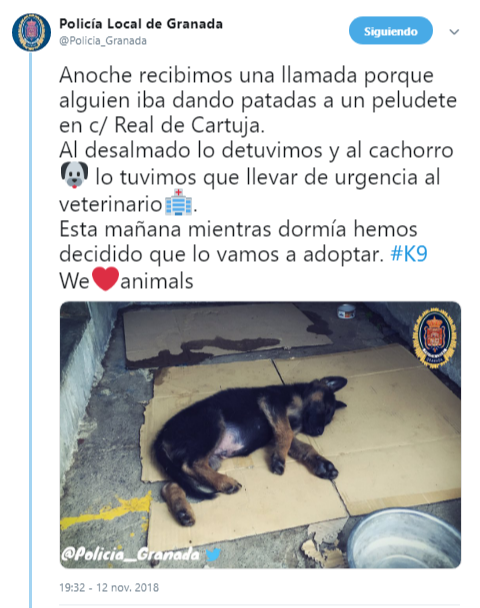
Task: Click the 'We animals' line of text
Action: [126, 280]
